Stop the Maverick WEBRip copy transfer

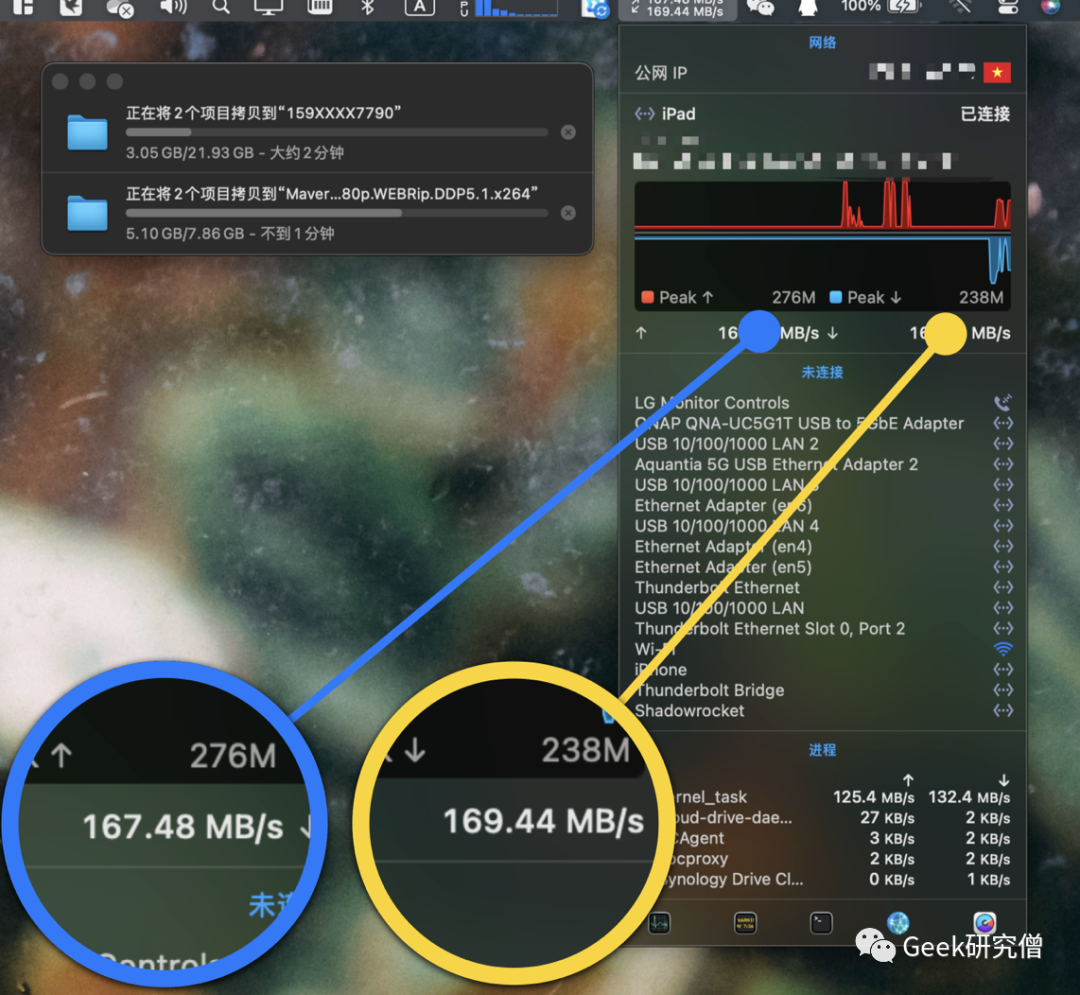568,213
